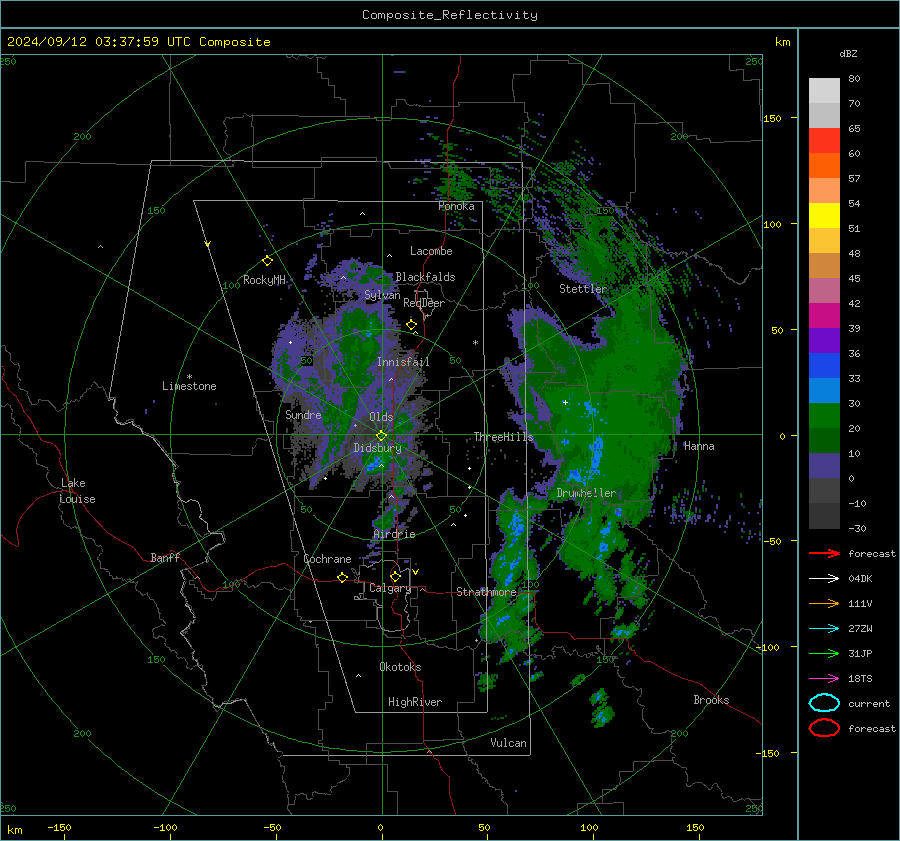Viewport: 900px width, 841px height.
Task: Click the dBZ scale heading
Action: pos(848,53)
